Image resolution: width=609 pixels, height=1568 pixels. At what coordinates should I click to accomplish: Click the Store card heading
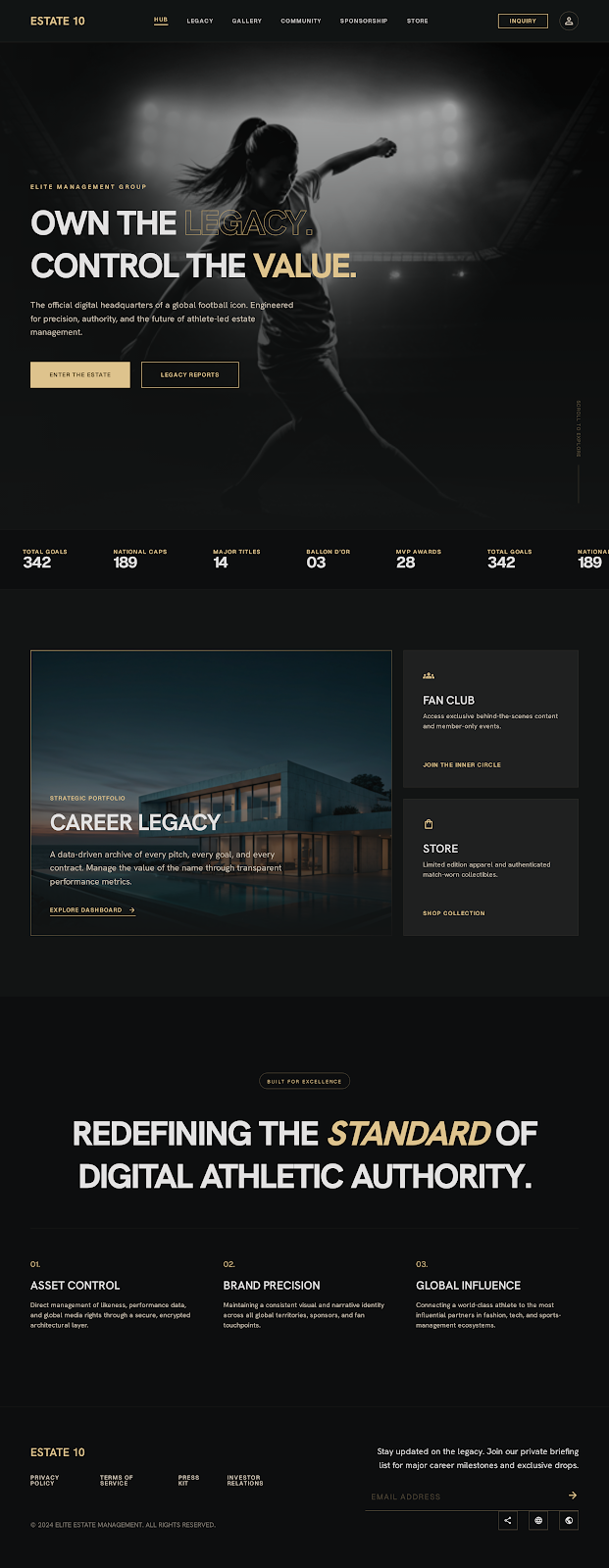pos(440,849)
